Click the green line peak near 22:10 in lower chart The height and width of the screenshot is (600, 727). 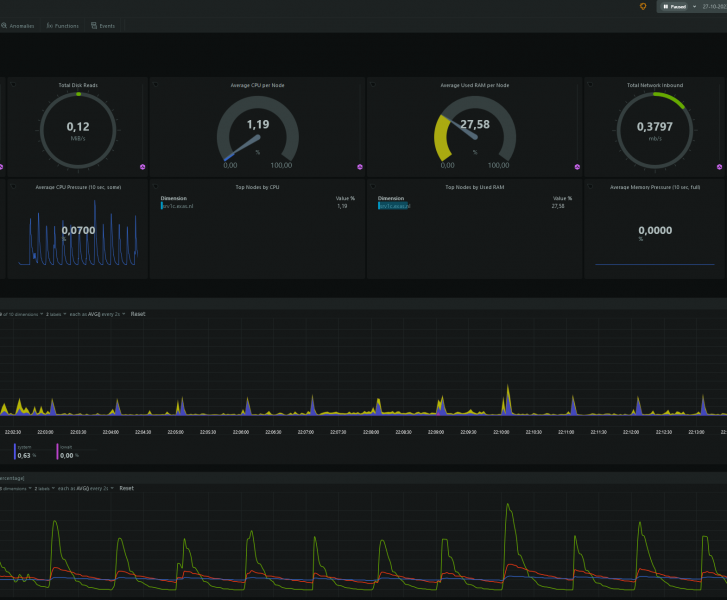(x=508, y=505)
